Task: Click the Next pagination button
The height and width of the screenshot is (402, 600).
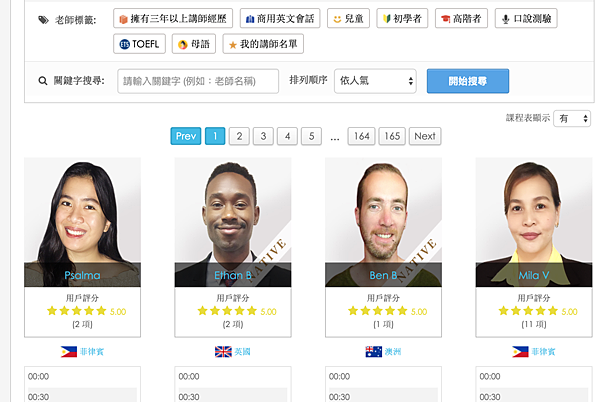Action: (x=425, y=136)
